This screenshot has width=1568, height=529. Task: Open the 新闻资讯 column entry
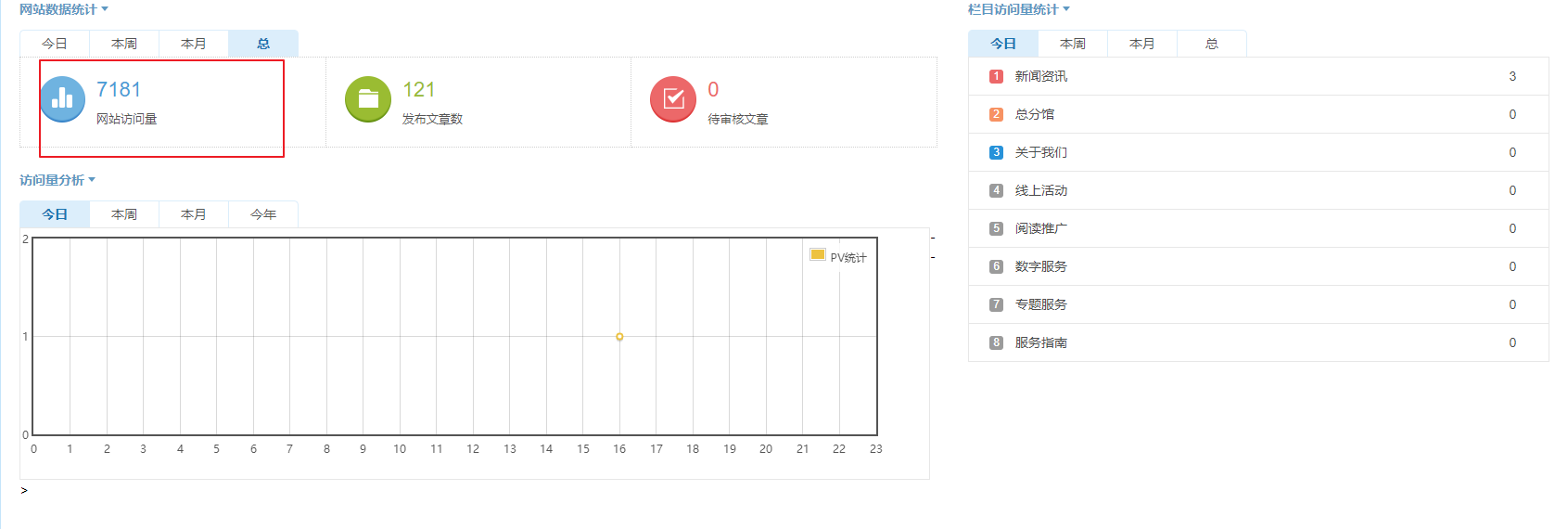(x=1040, y=76)
